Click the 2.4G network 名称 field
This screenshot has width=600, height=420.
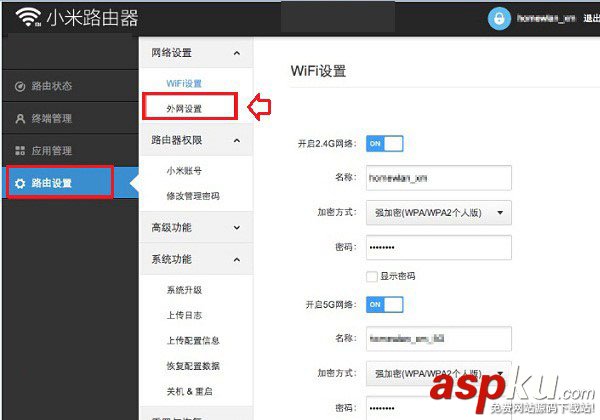(x=439, y=178)
